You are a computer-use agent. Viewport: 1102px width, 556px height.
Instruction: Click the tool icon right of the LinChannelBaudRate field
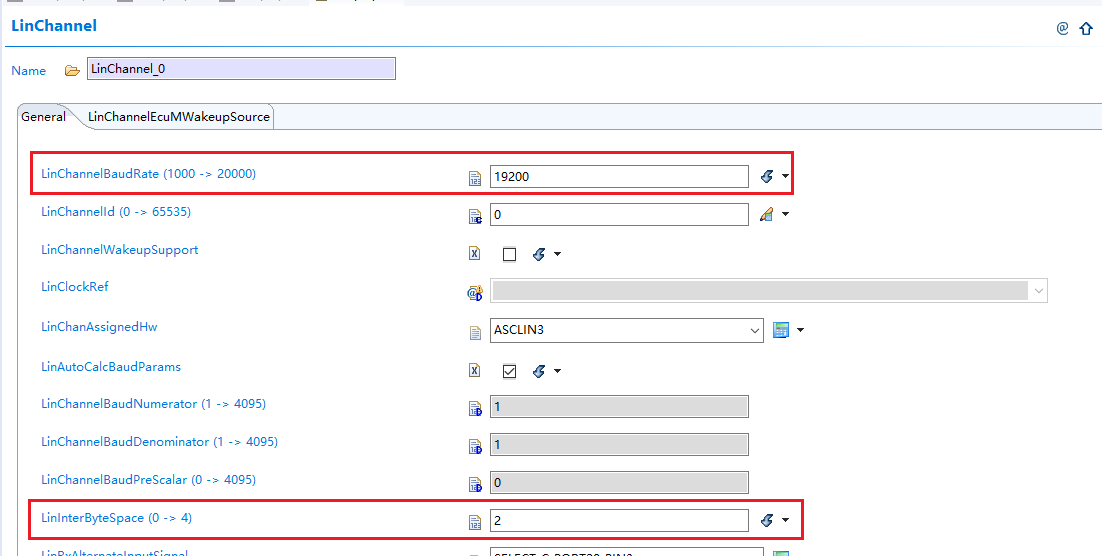click(767, 177)
